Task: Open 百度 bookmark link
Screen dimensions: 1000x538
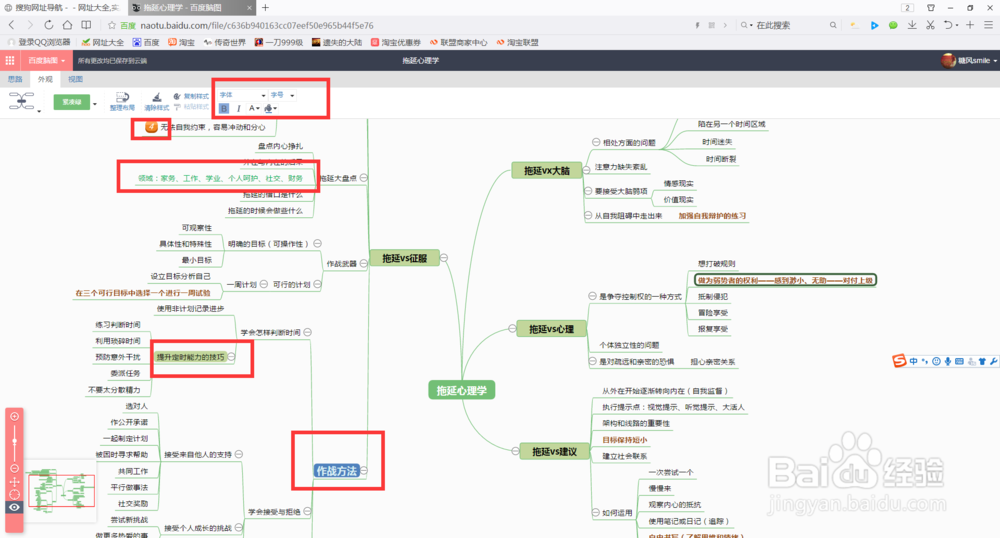Action: coord(146,42)
